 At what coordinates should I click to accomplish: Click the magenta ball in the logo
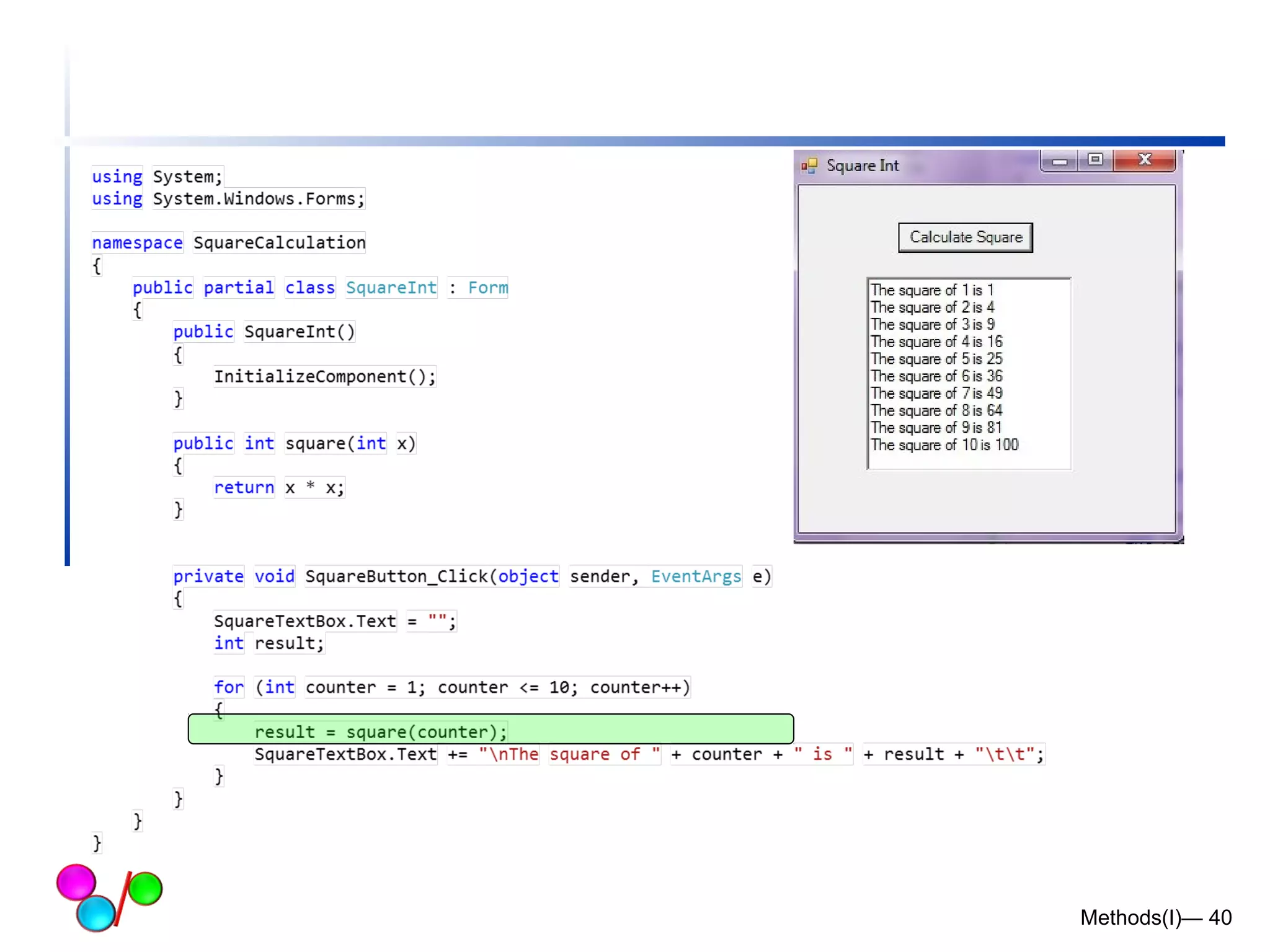click(x=75, y=881)
